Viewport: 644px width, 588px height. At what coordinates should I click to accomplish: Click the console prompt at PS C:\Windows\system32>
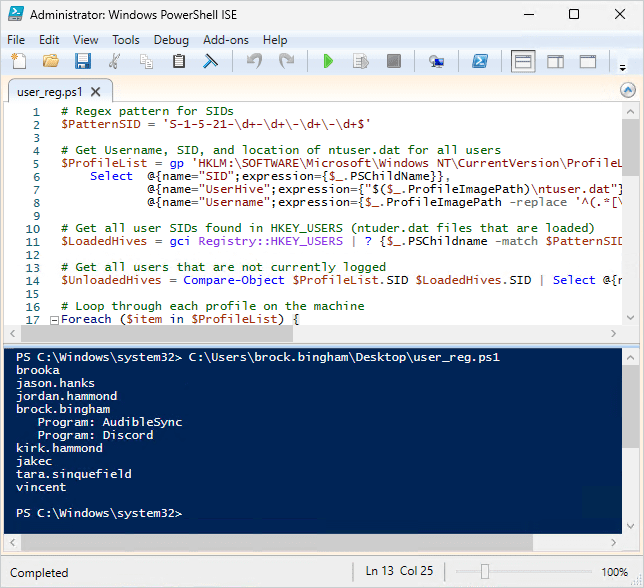pos(99,513)
